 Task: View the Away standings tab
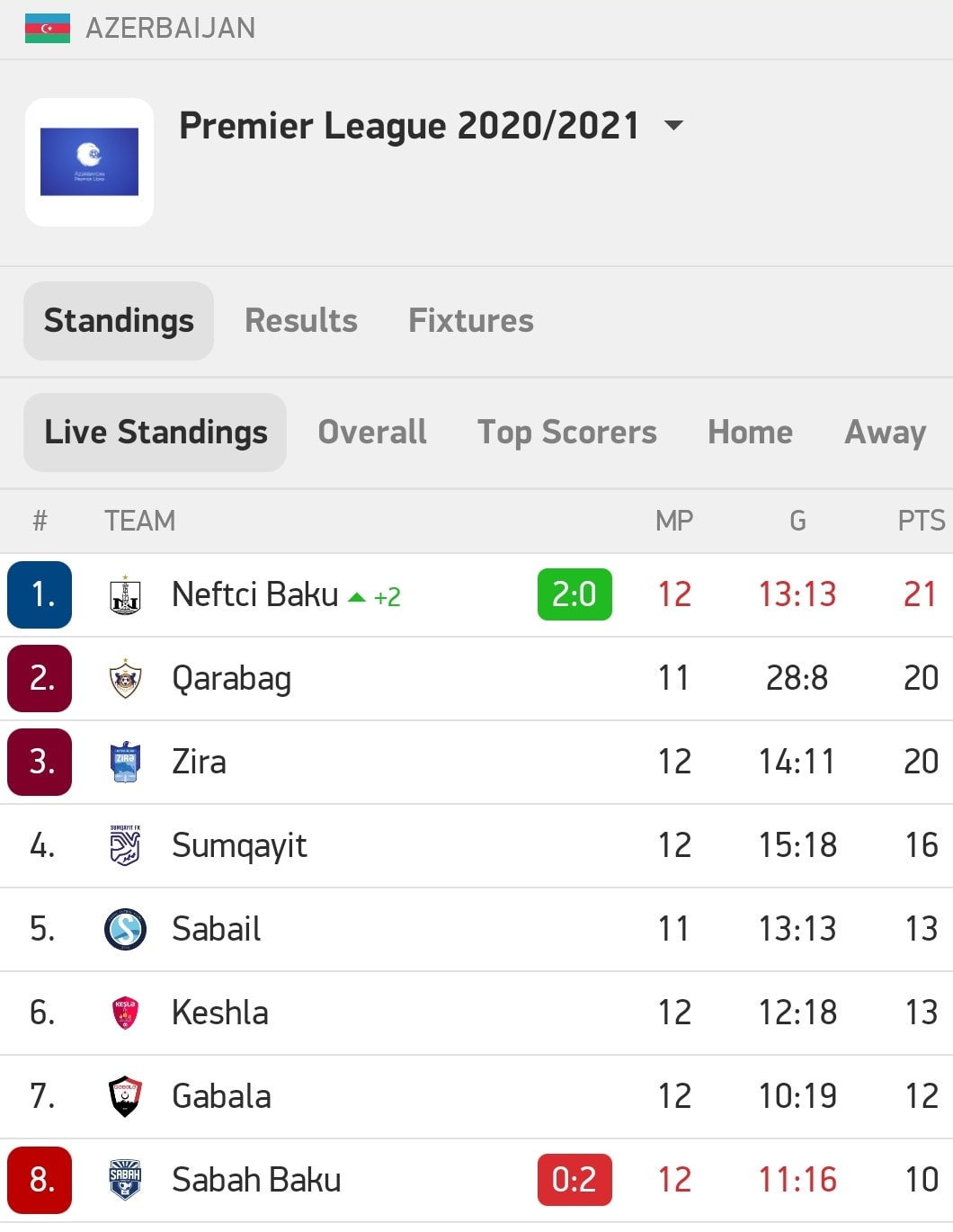(886, 433)
